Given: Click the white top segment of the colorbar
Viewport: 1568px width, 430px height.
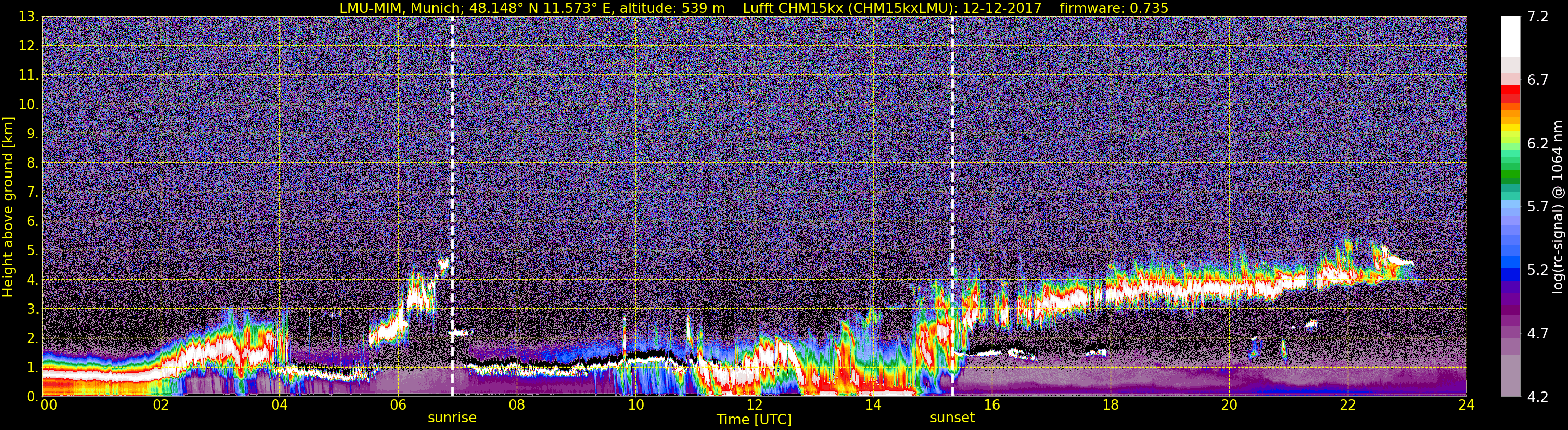Looking at the screenshot, I should coord(1510,36).
